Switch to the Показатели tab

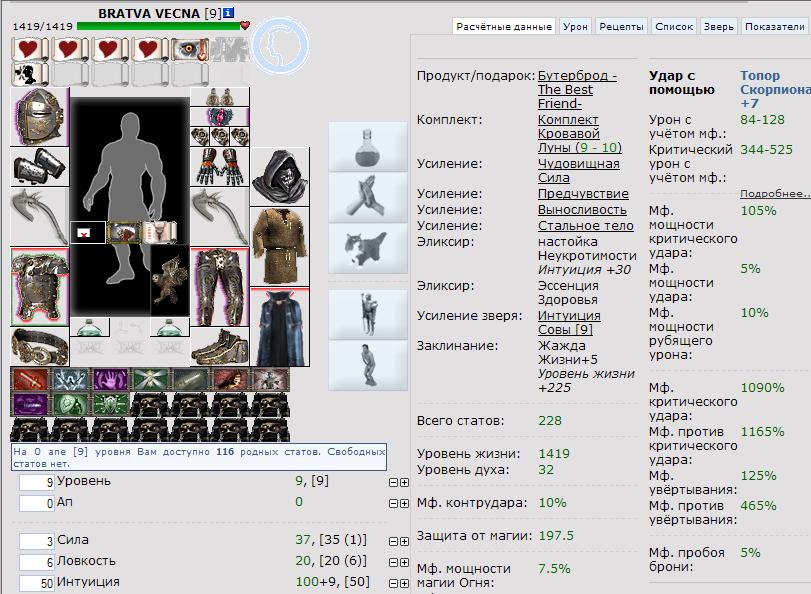[x=775, y=26]
